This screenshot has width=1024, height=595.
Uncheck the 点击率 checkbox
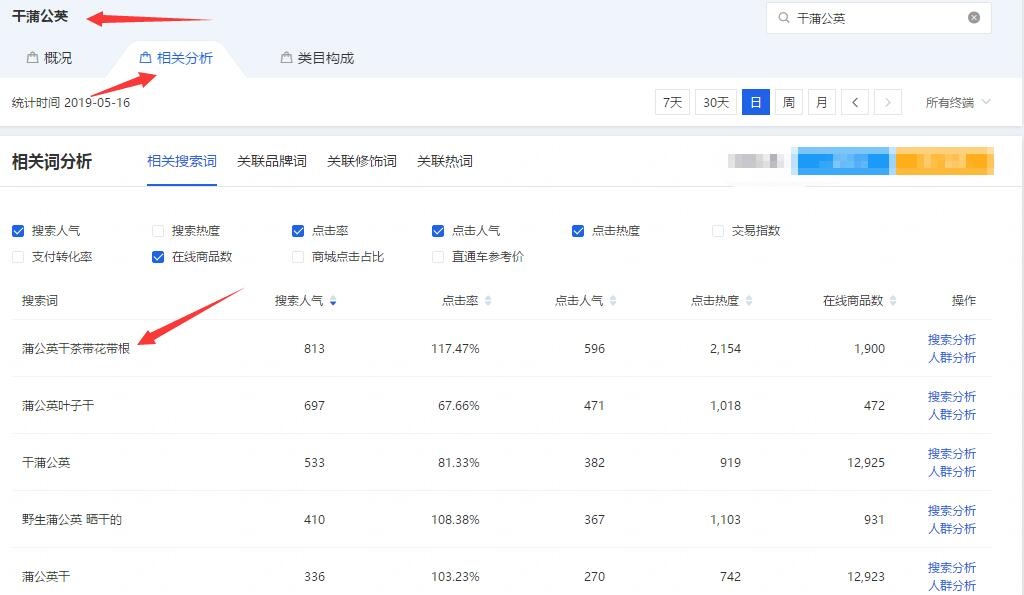[298, 231]
